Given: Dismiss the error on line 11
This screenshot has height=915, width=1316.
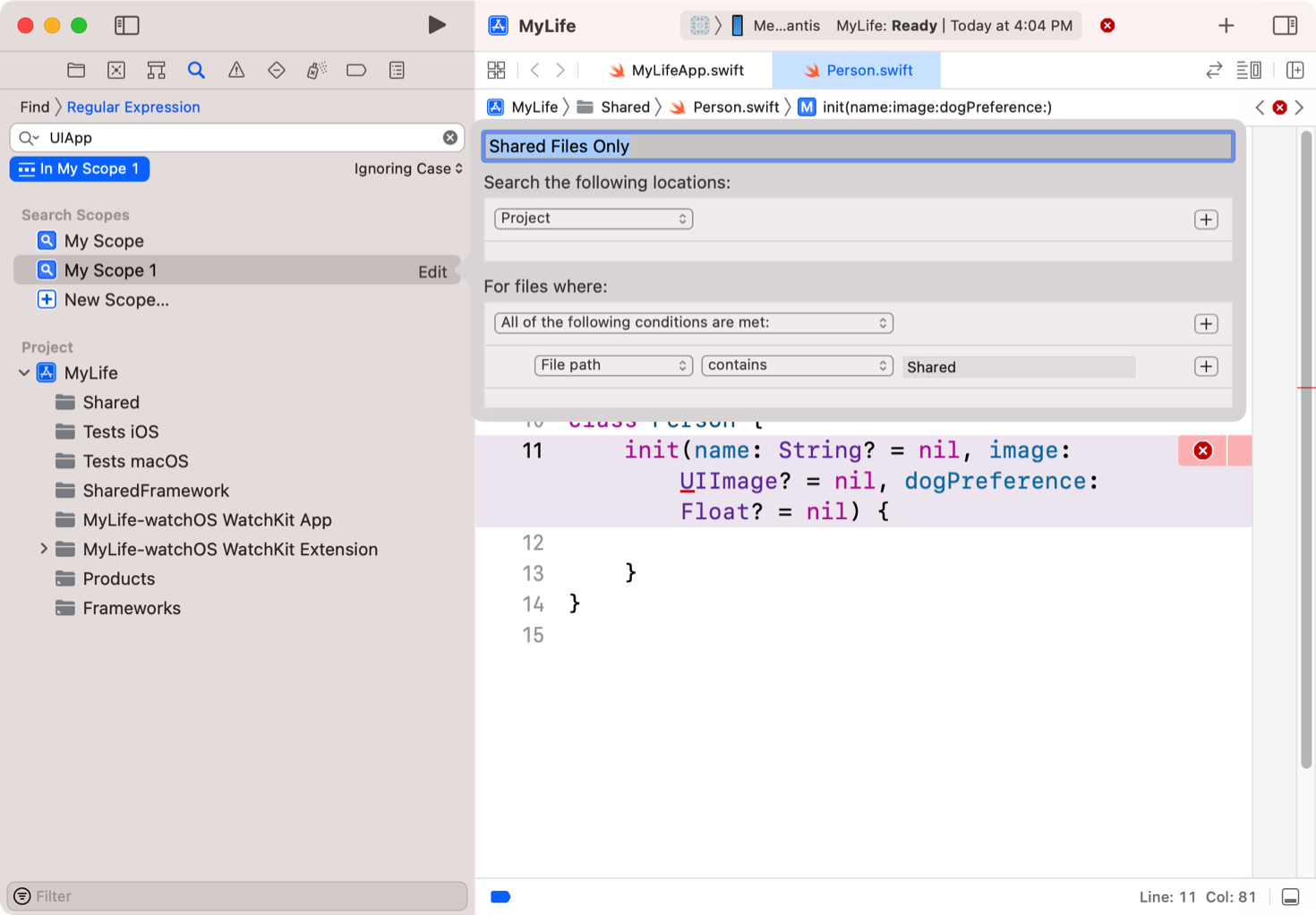Looking at the screenshot, I should pyautogui.click(x=1201, y=450).
